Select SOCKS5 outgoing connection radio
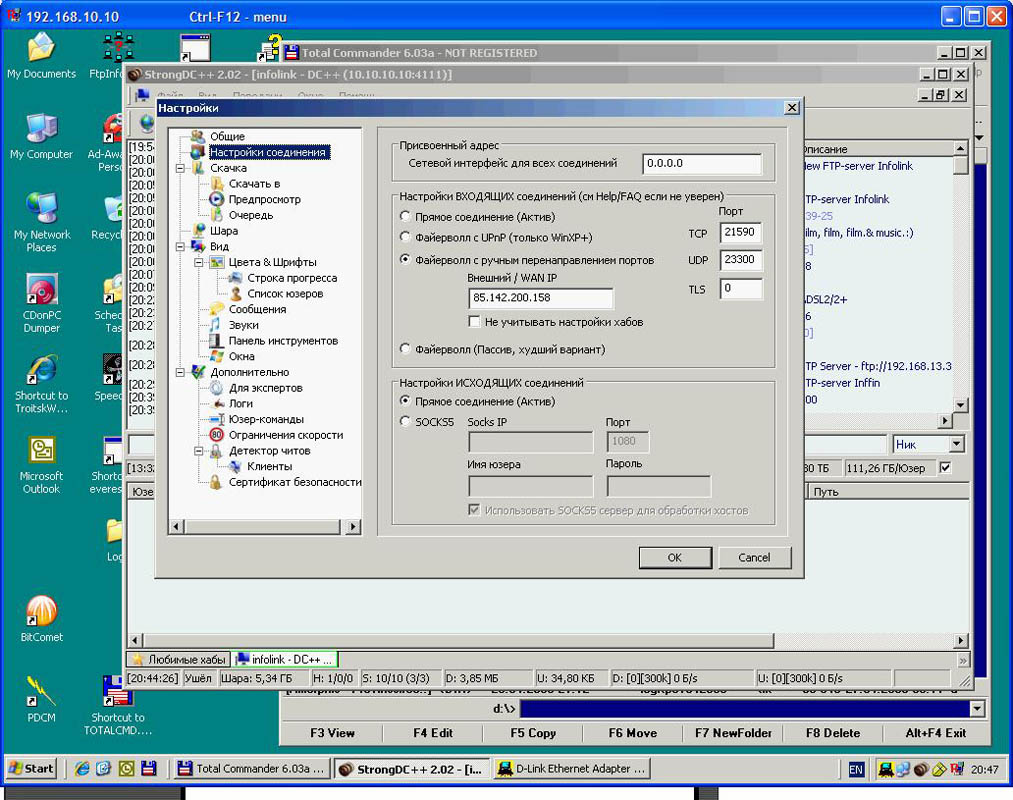The width and height of the screenshot is (1013, 800). 405,421
